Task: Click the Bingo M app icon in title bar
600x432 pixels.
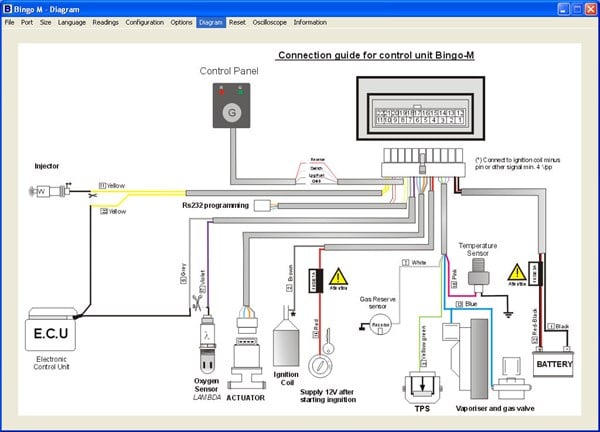Action: (x=8, y=7)
